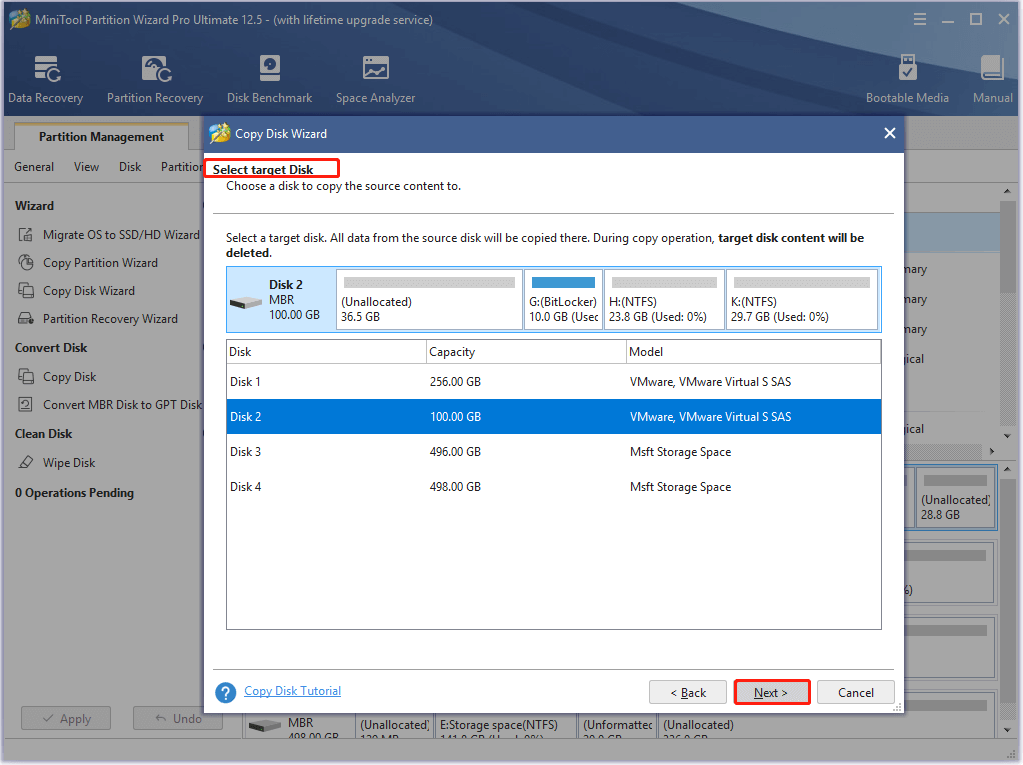Screen dimensions: 1023x765
Task: Launch Partition Recovery tool
Action: tap(155, 79)
